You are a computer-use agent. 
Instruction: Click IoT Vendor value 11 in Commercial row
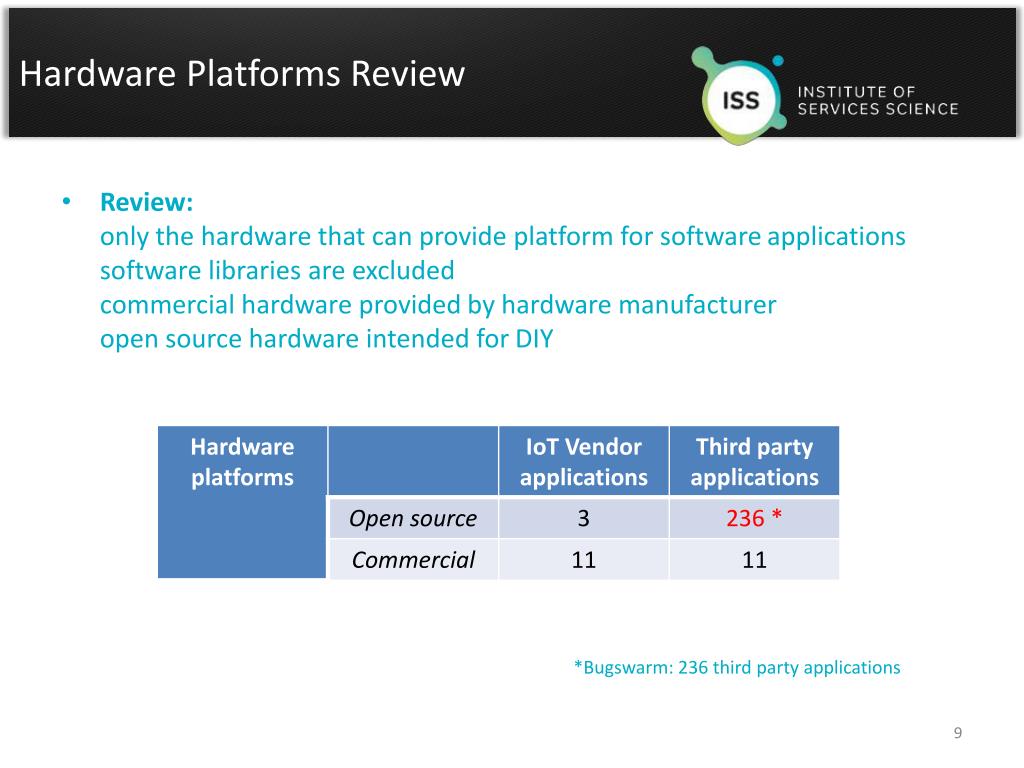tap(584, 560)
